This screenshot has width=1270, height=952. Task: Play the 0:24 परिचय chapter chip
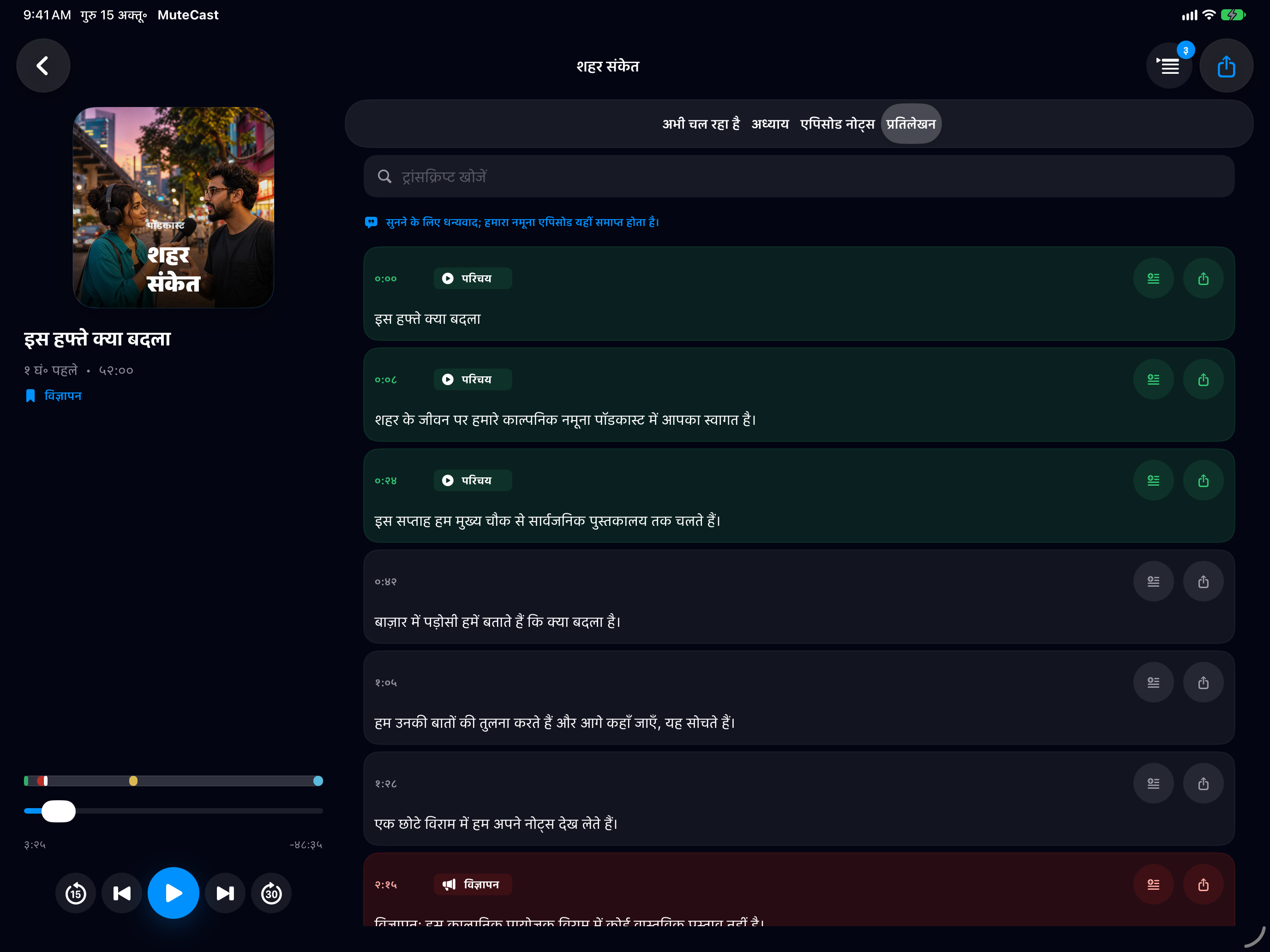[x=473, y=481]
